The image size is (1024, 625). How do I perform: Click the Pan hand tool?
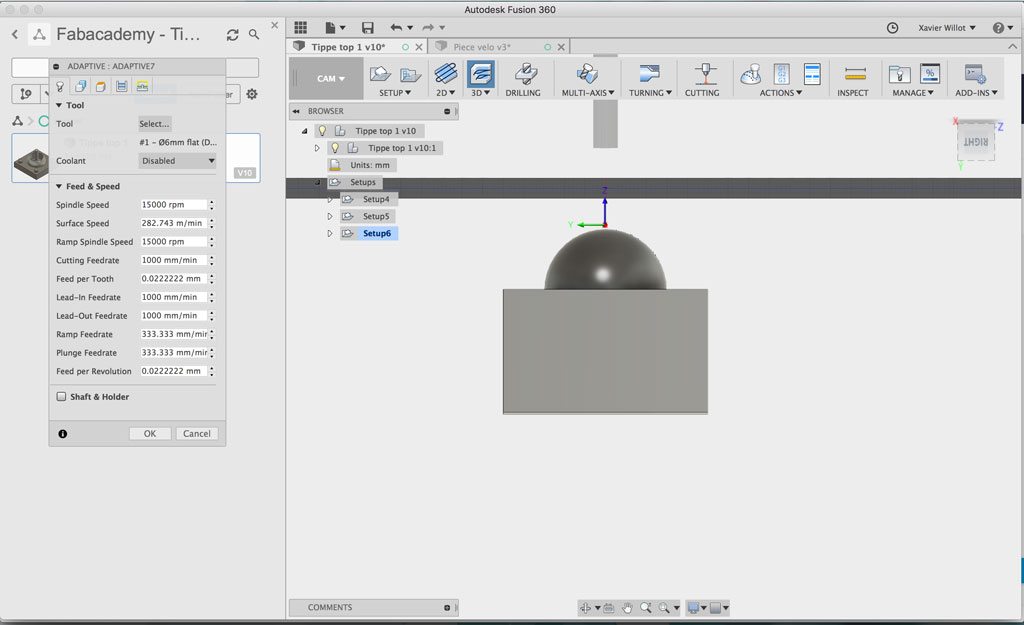point(627,608)
